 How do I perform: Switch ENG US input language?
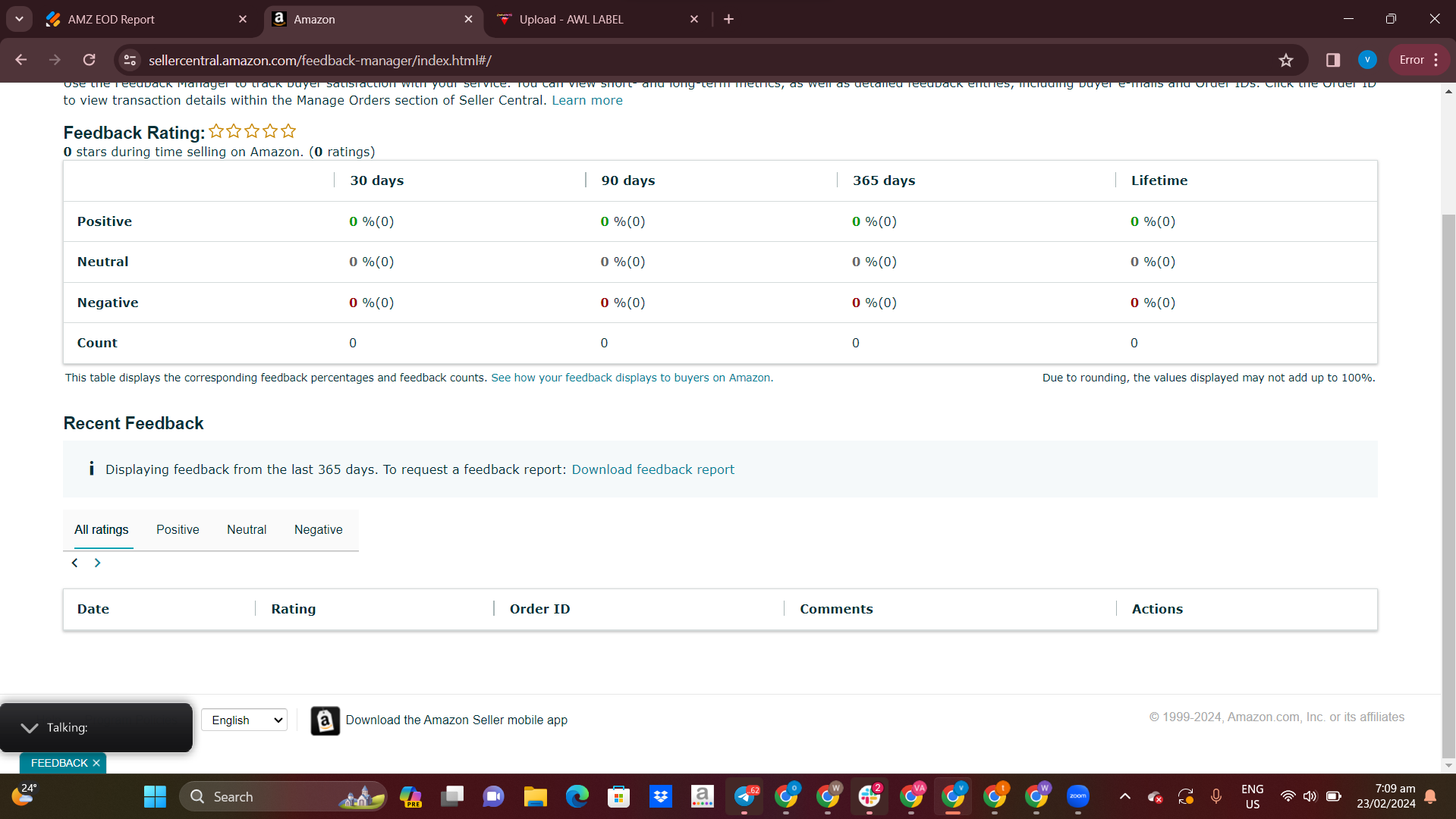(x=1253, y=796)
